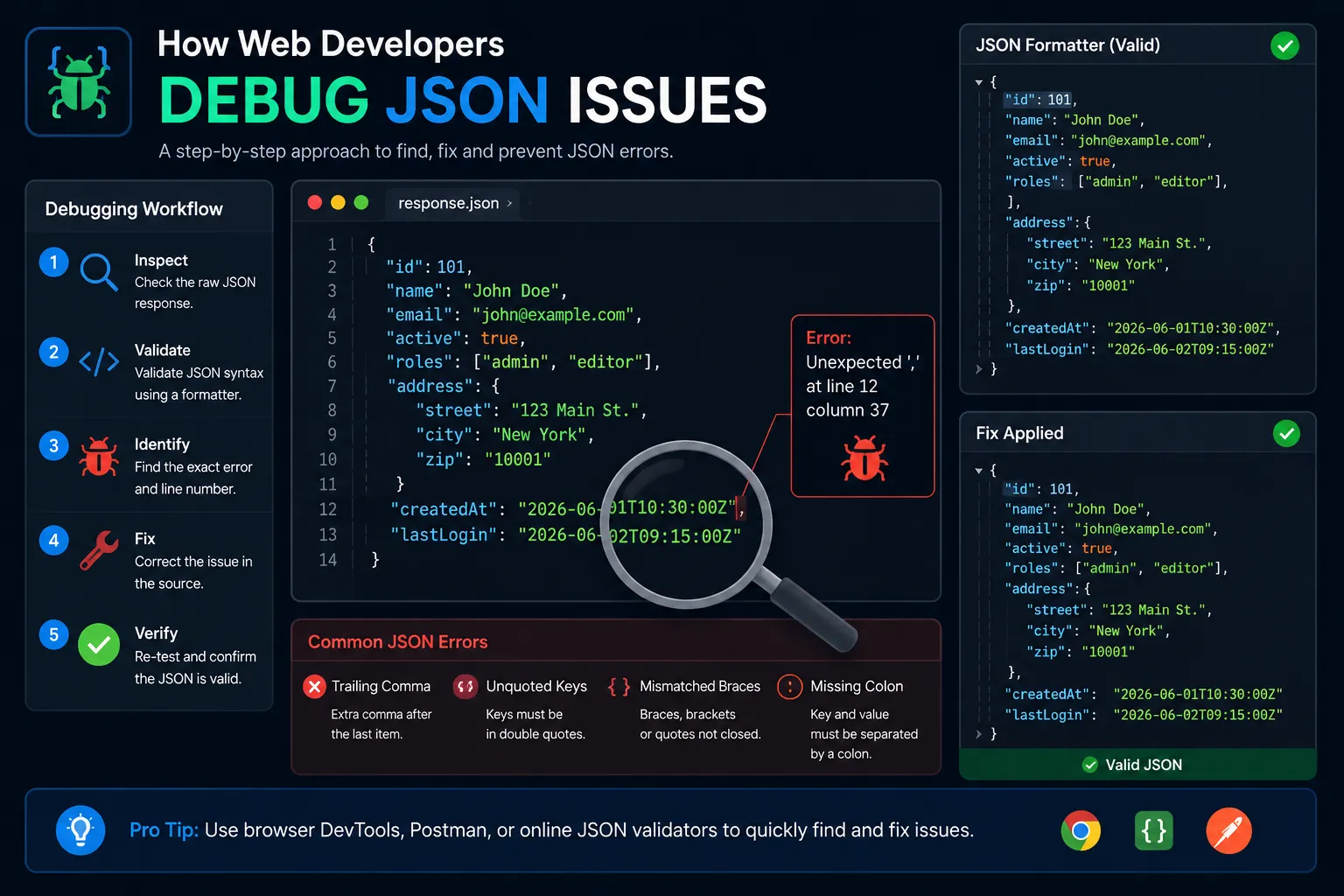
Task: Click the red dot in the editor title bar
Action: (x=315, y=203)
